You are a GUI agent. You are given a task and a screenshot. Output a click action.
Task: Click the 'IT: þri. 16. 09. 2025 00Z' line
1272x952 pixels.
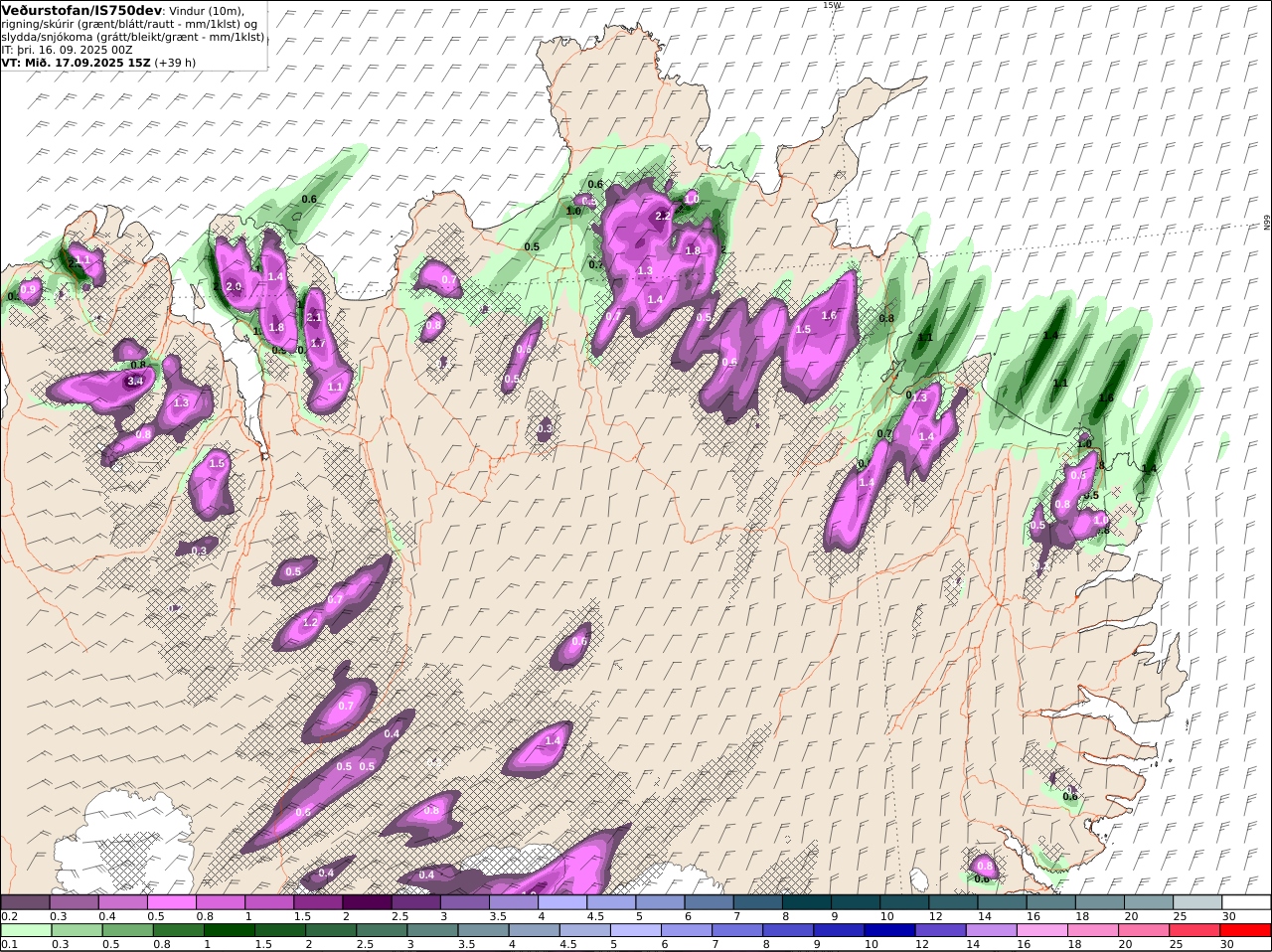[66, 50]
